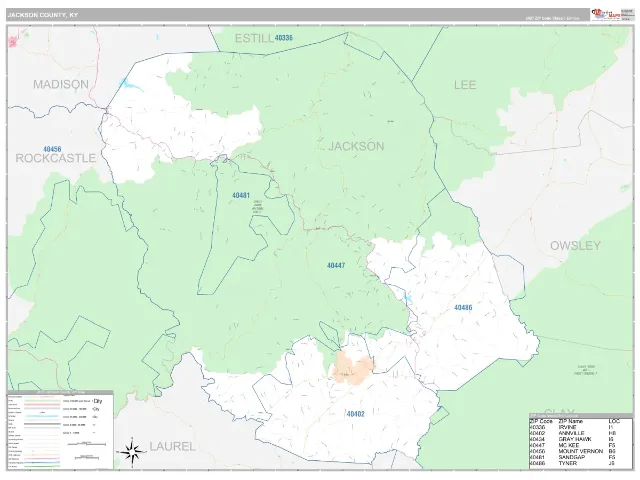Click the OWSLEY county label

click(575, 246)
